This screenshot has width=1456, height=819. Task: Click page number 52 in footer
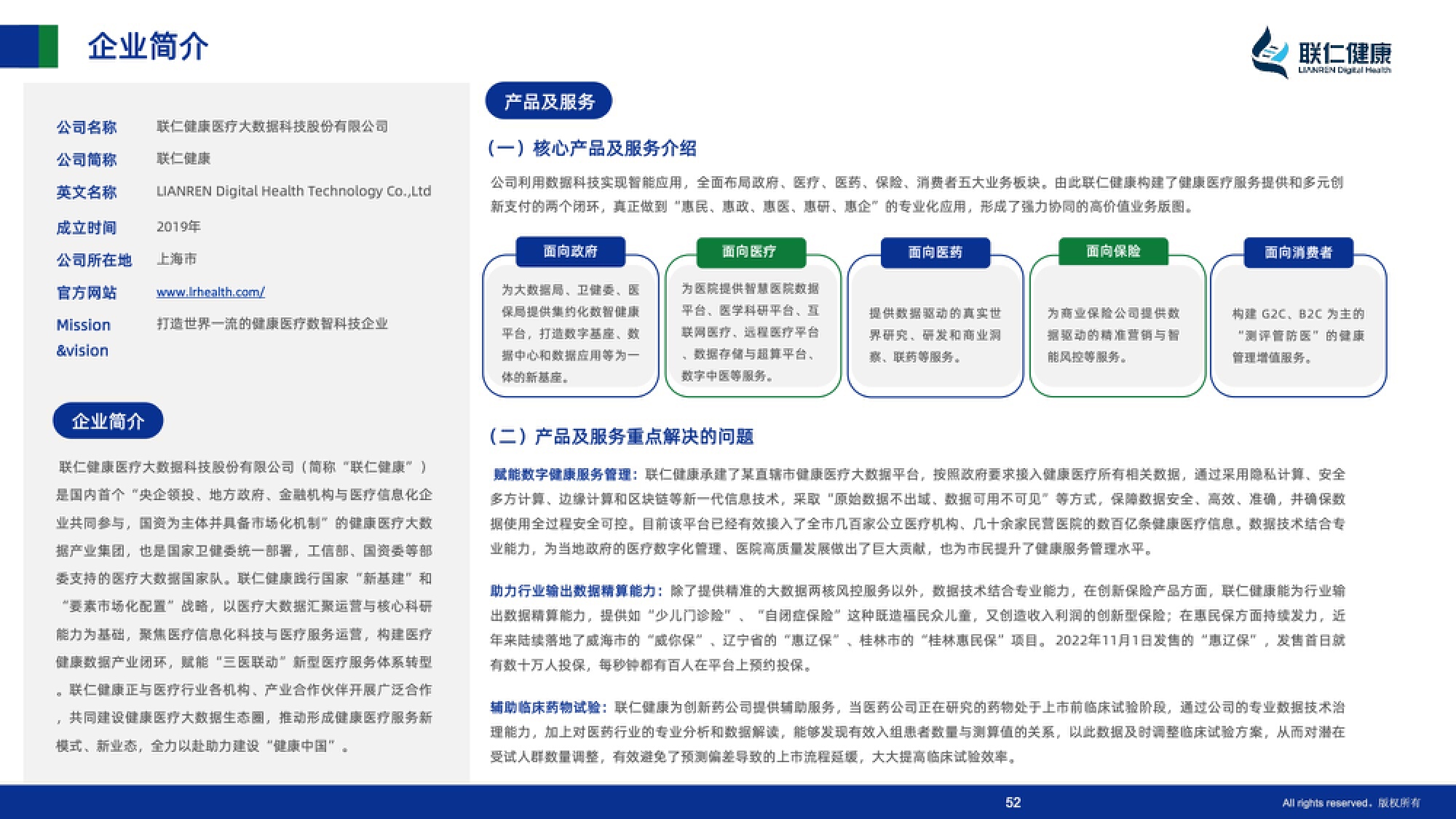pos(1013,802)
